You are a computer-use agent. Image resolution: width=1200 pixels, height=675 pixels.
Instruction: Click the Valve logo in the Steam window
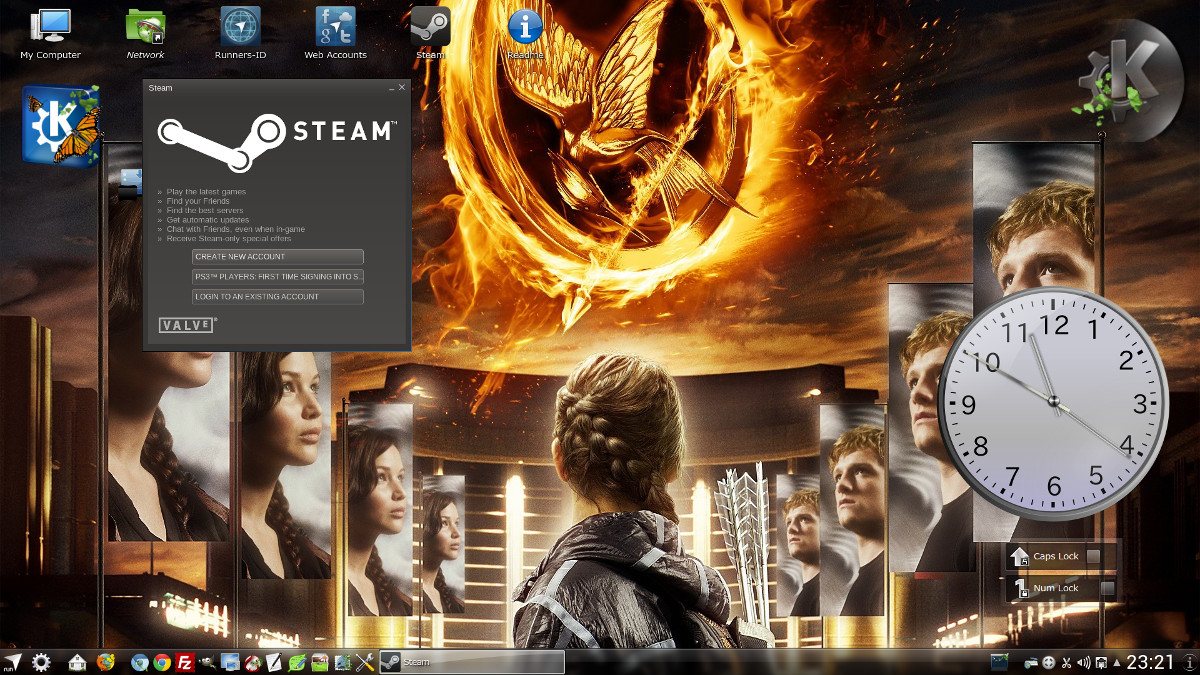point(188,325)
